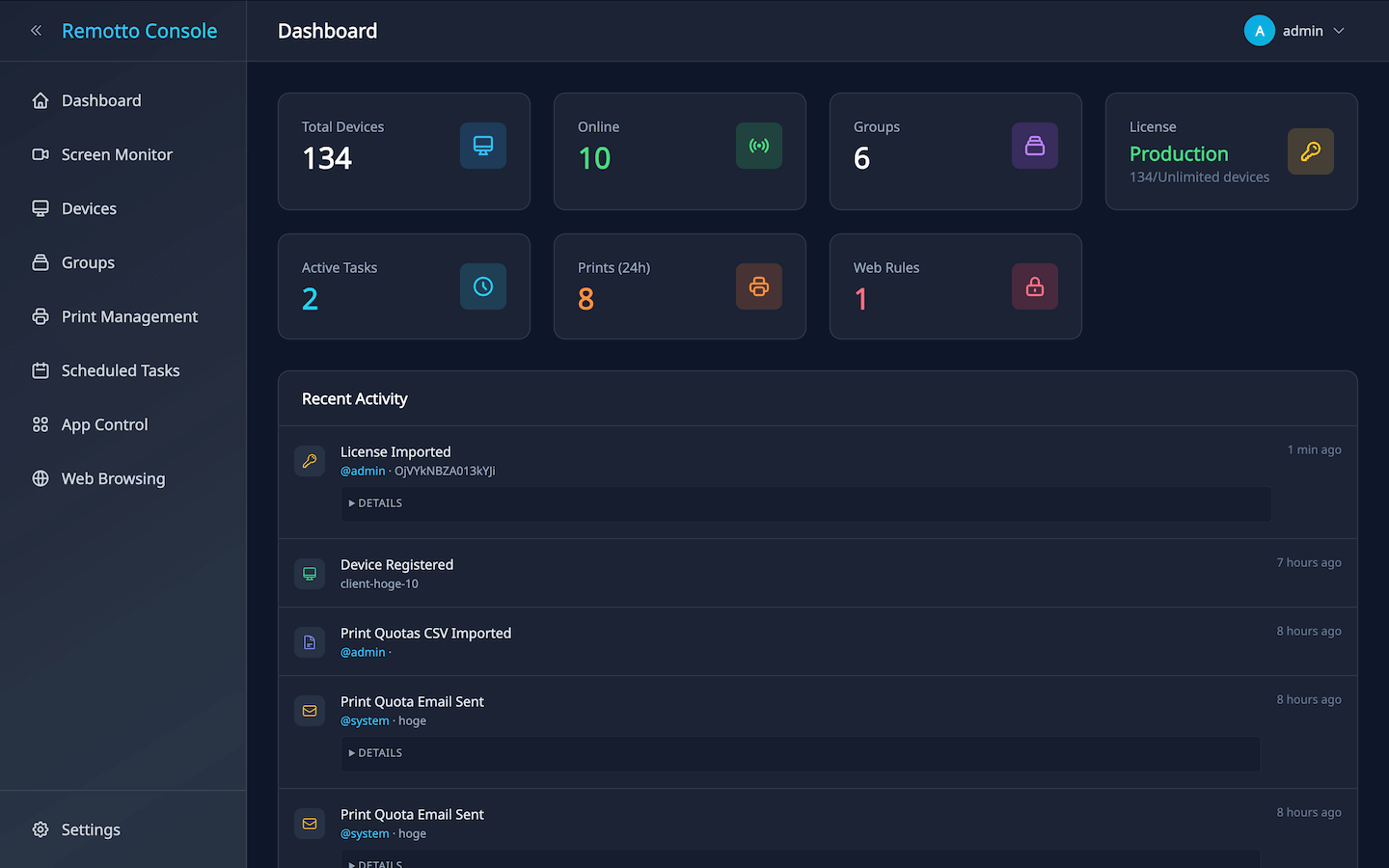Click the admin avatar circle

[1259, 31]
